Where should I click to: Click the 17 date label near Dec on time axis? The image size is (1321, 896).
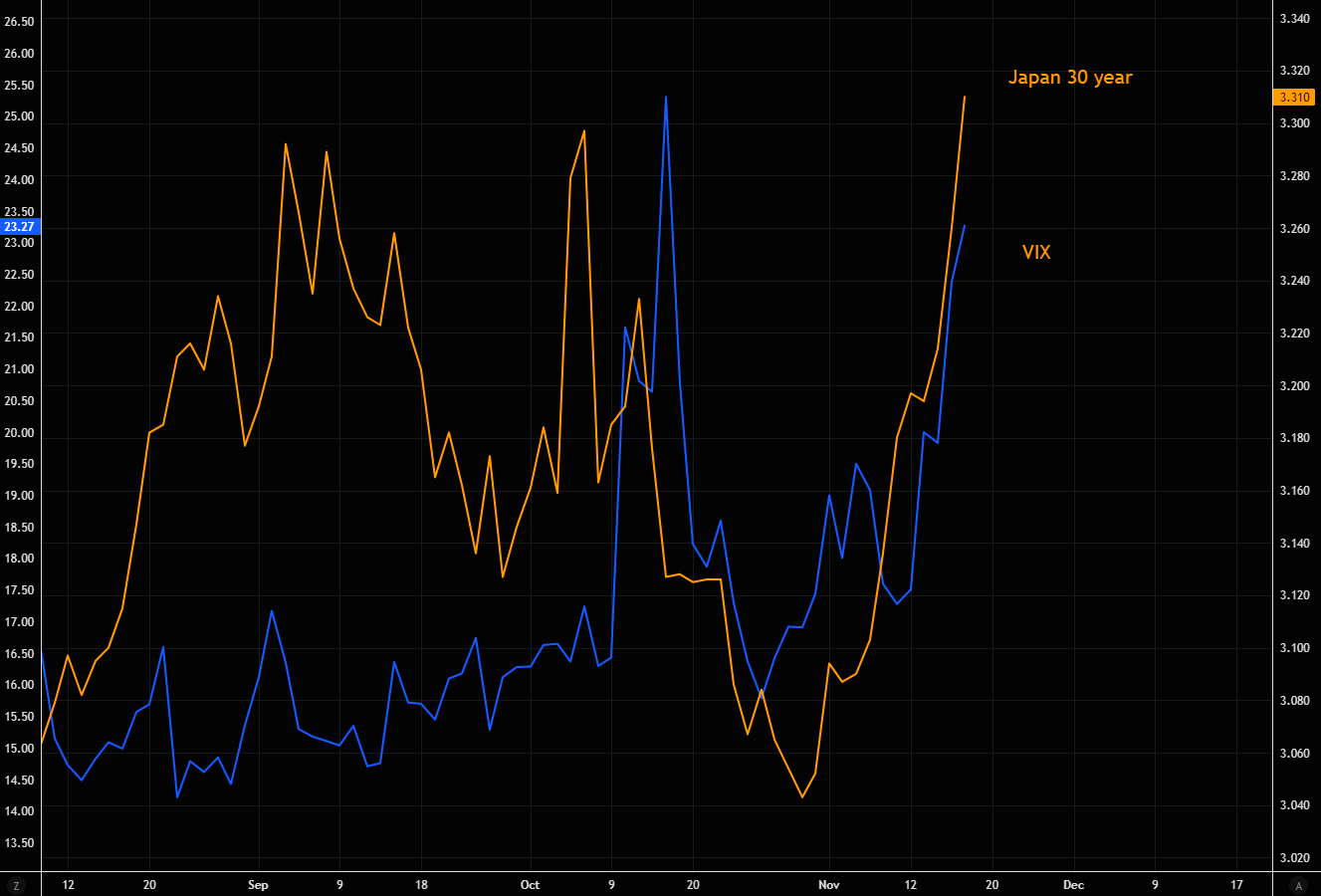click(x=1236, y=885)
